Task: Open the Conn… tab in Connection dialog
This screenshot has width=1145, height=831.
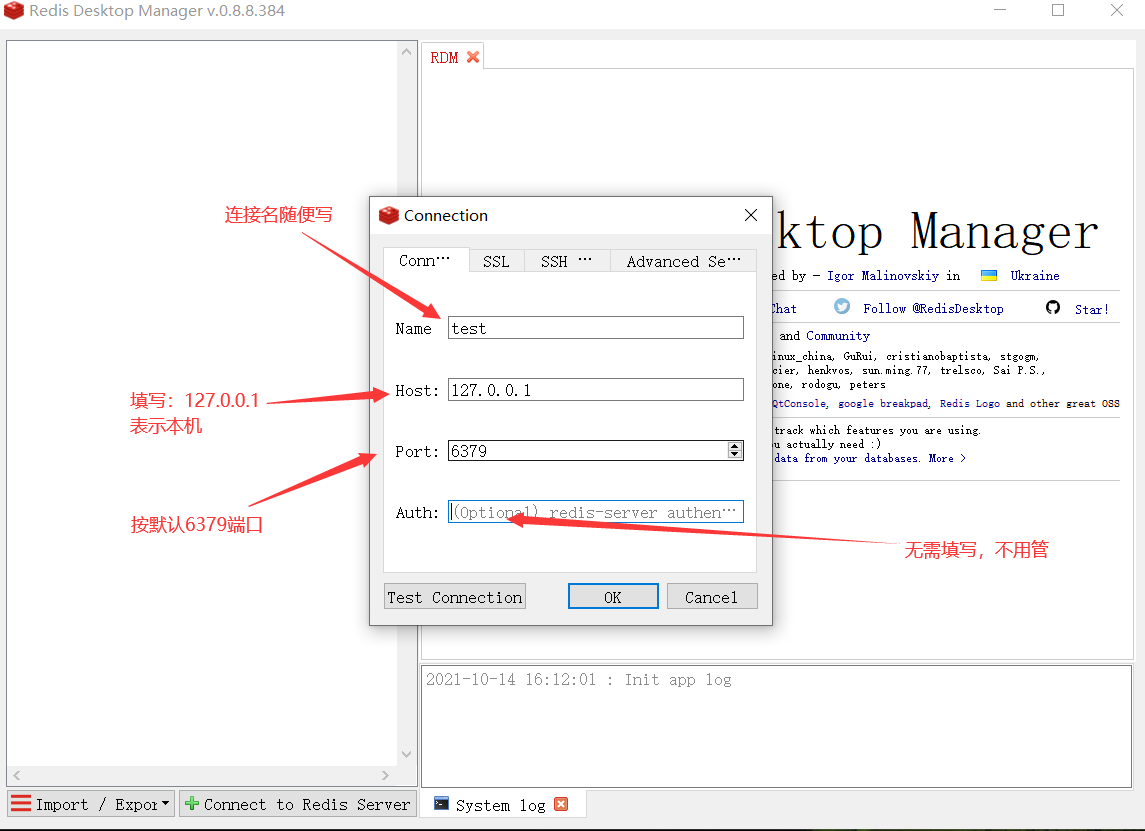Action: pyautogui.click(x=426, y=261)
